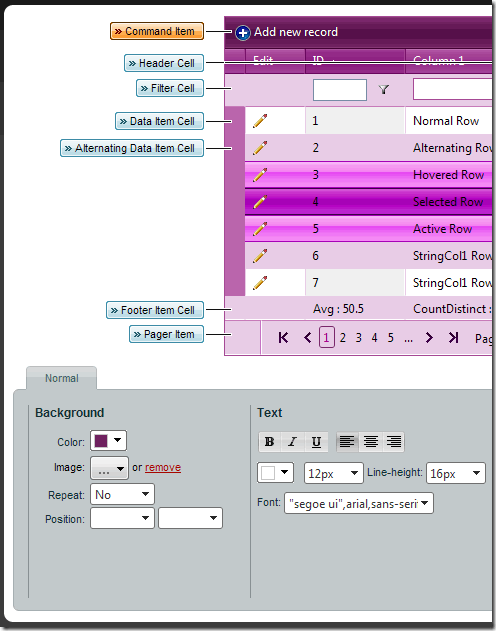Go to next page using pager arrow
Viewport: 496px width, 631px height.
[x=429, y=338]
